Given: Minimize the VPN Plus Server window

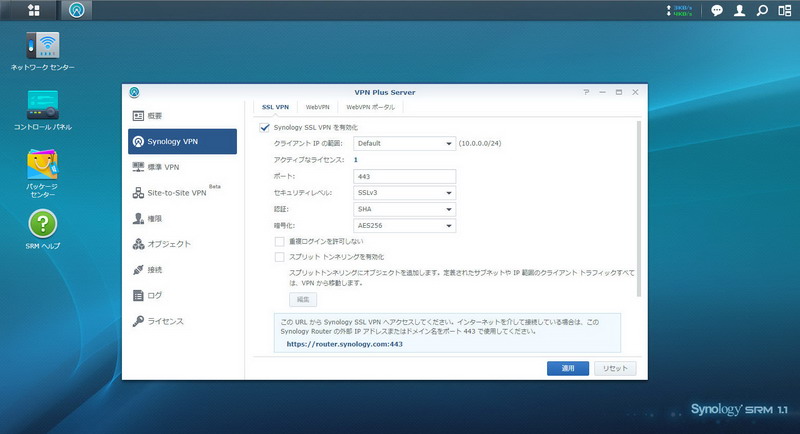Looking at the screenshot, I should tap(603, 92).
